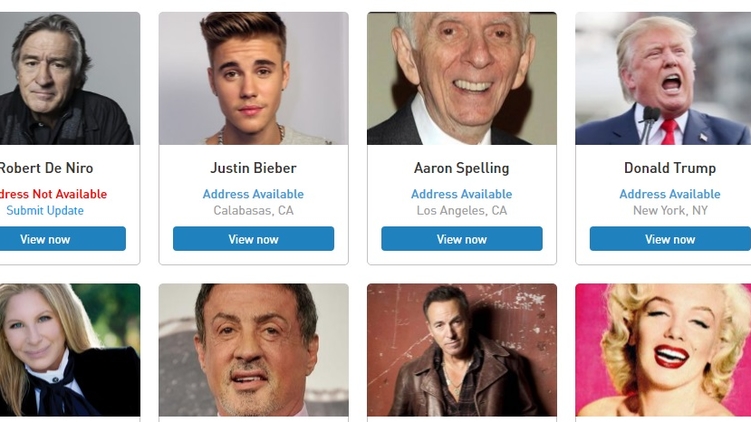Select the blonde woman on pink background photo
This screenshot has width=751, height=422.
(663, 350)
